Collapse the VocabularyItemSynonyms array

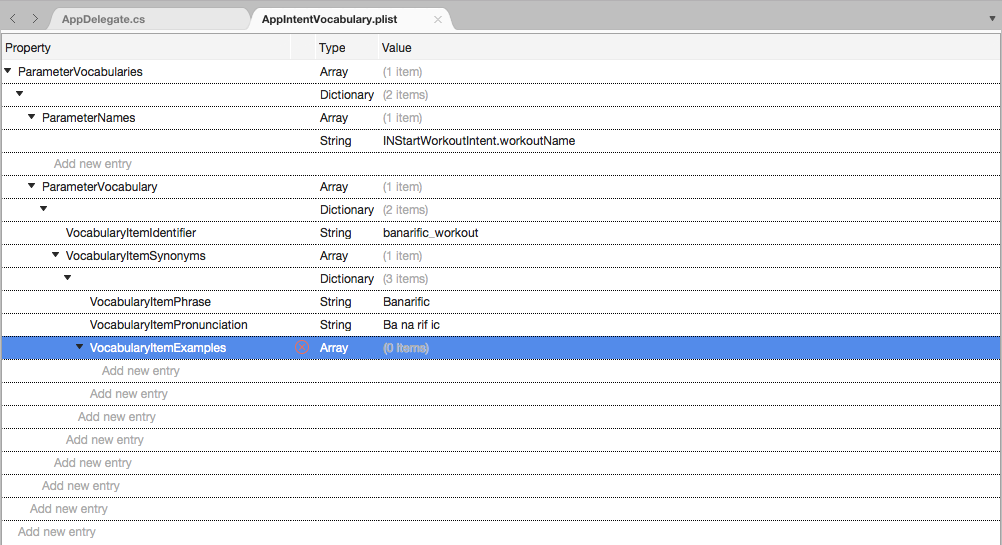pos(56,255)
